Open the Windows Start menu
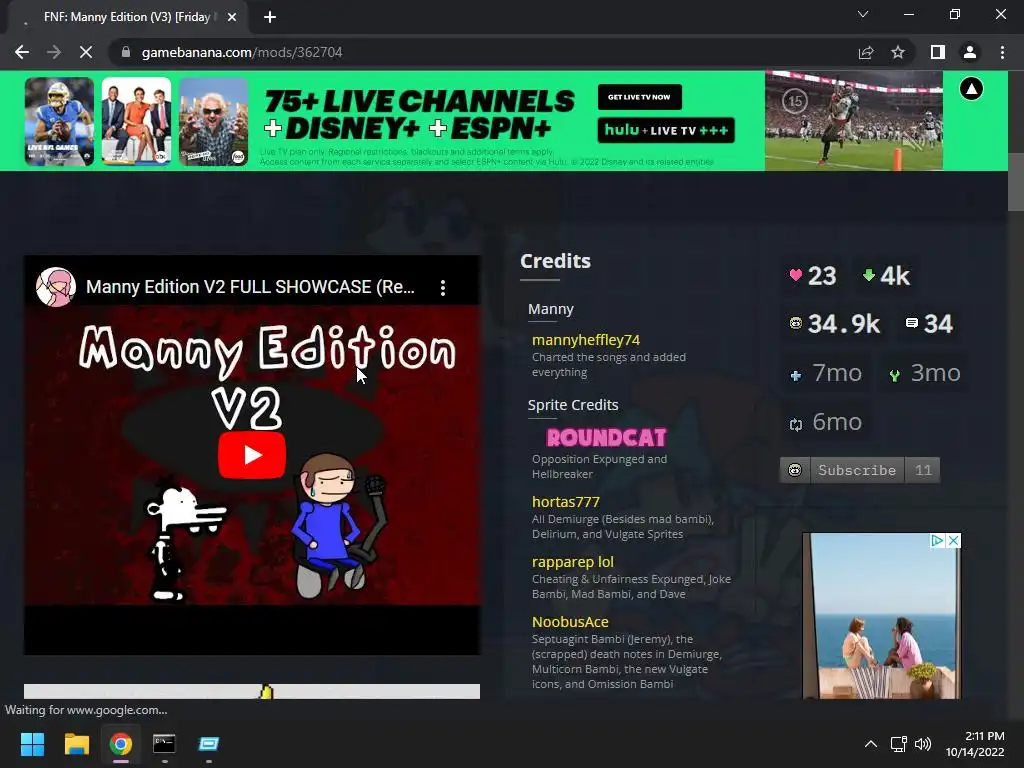Image resolution: width=1024 pixels, height=768 pixels. pyautogui.click(x=32, y=744)
